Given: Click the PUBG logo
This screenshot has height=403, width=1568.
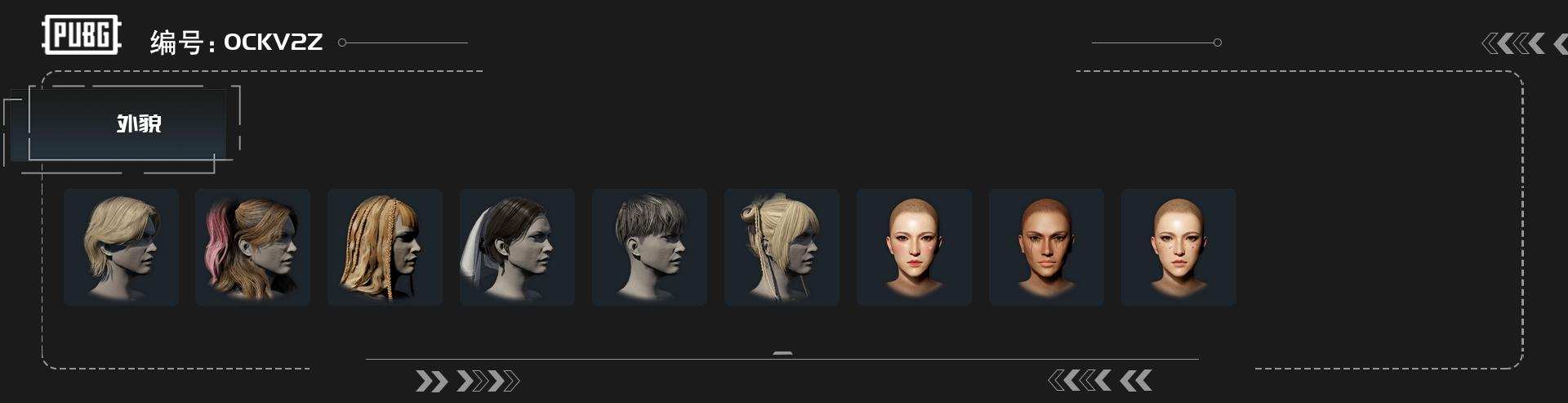Looking at the screenshot, I should 81,35.
